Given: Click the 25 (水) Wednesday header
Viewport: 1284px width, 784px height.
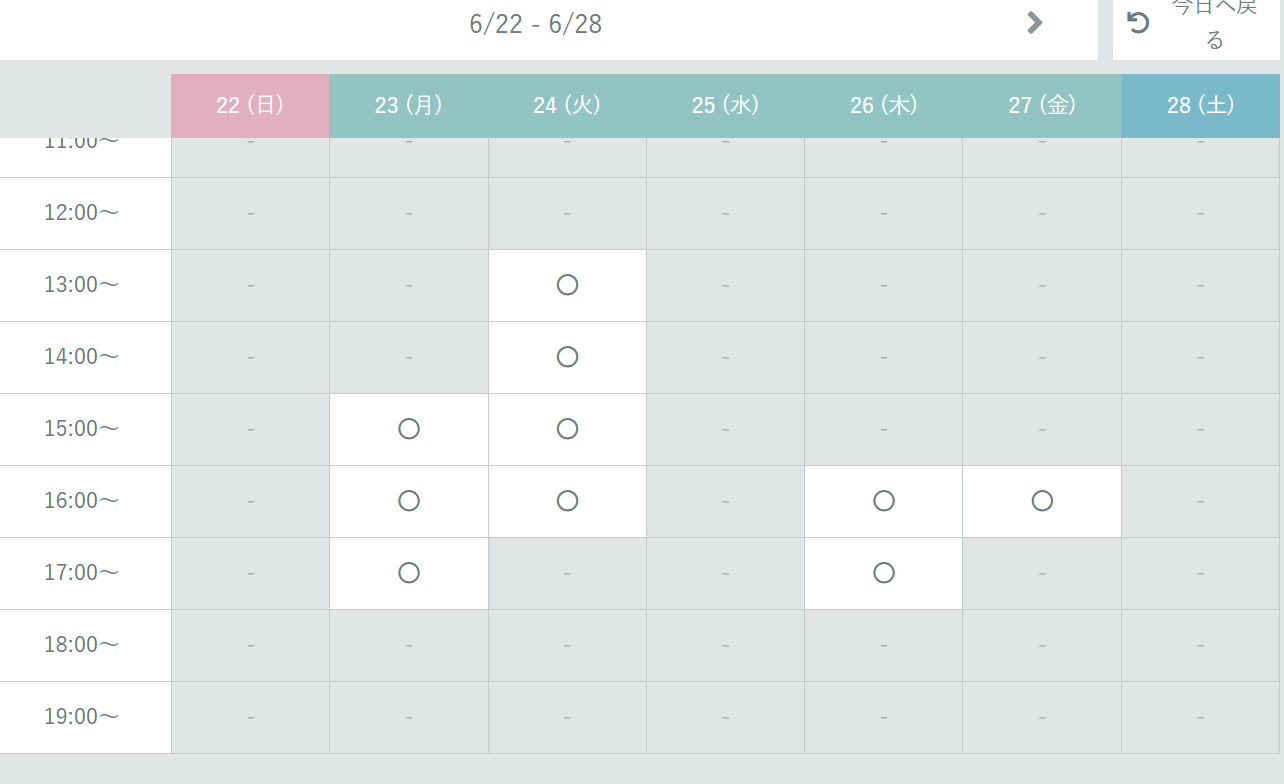Looking at the screenshot, I should [x=725, y=105].
